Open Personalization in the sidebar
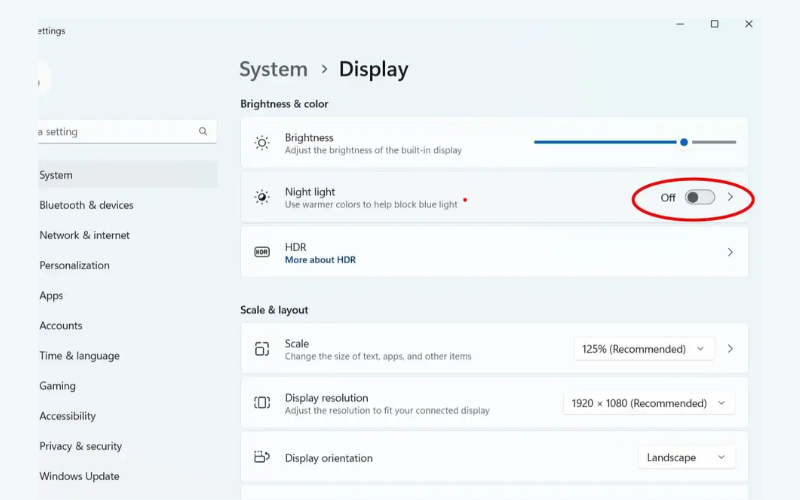 tap(74, 265)
